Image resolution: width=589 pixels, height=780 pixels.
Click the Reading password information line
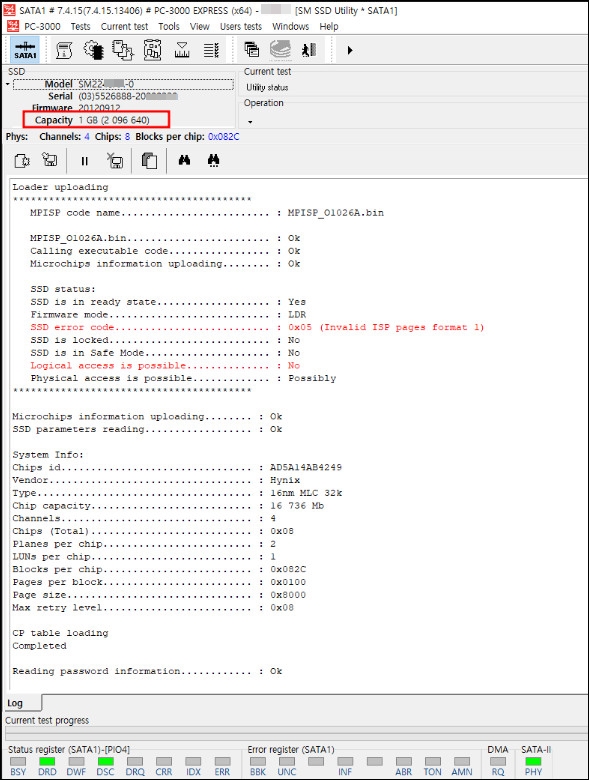click(147, 672)
